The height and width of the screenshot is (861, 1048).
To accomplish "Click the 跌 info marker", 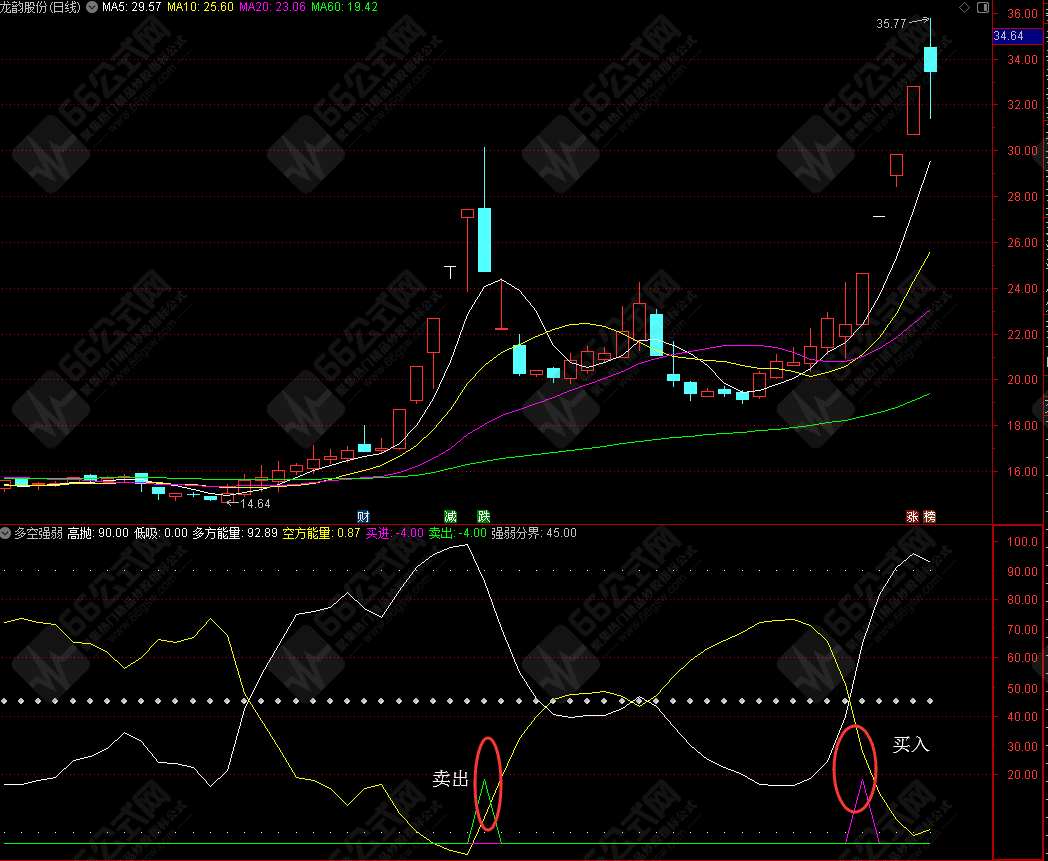I will pyautogui.click(x=484, y=516).
